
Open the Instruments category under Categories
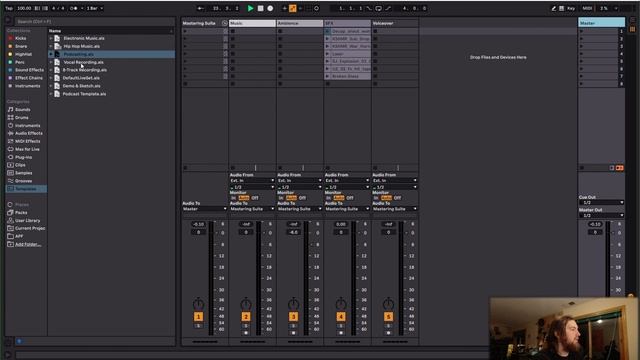[27, 125]
